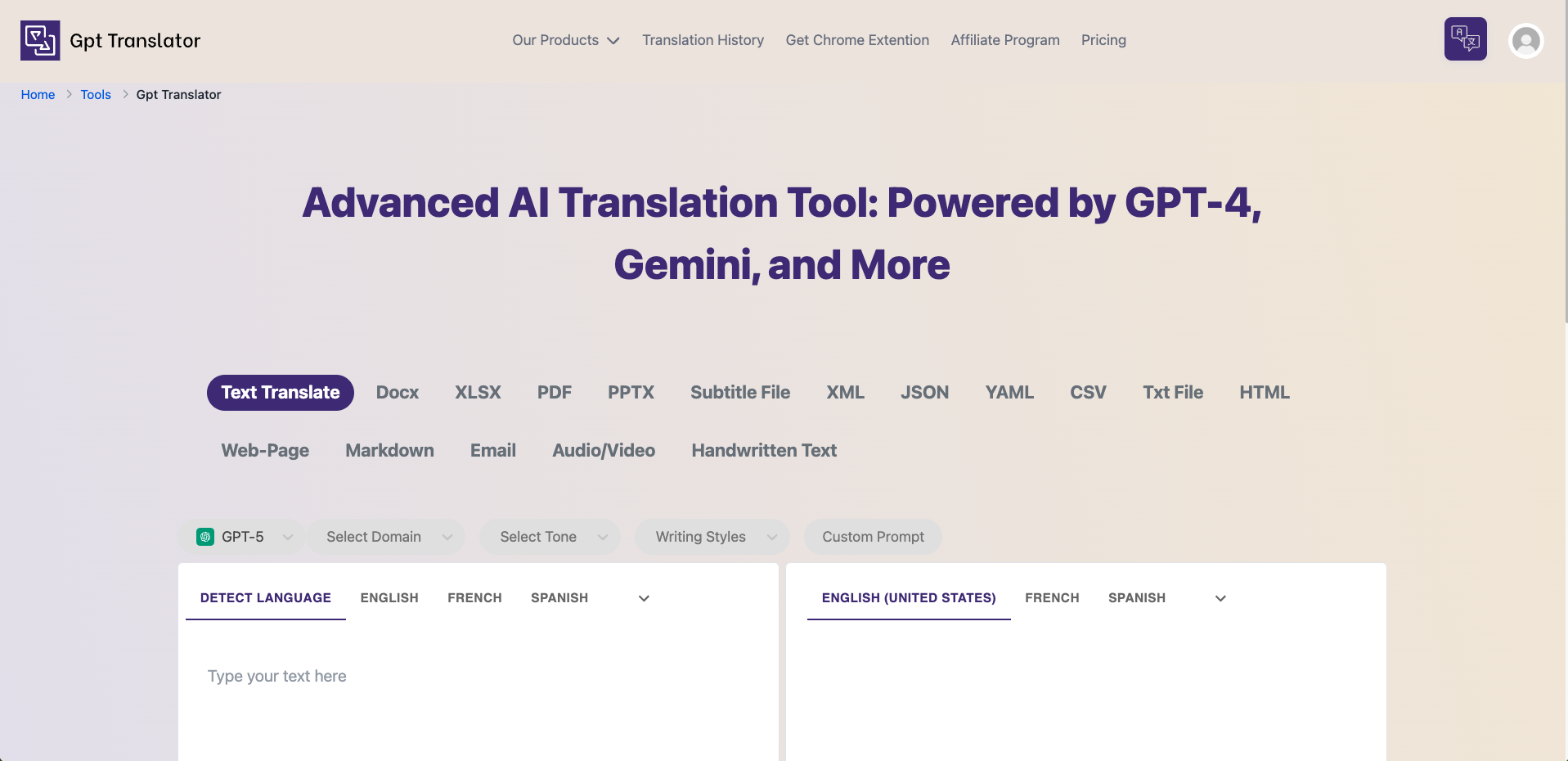Select the Text Translate tab

(281, 393)
